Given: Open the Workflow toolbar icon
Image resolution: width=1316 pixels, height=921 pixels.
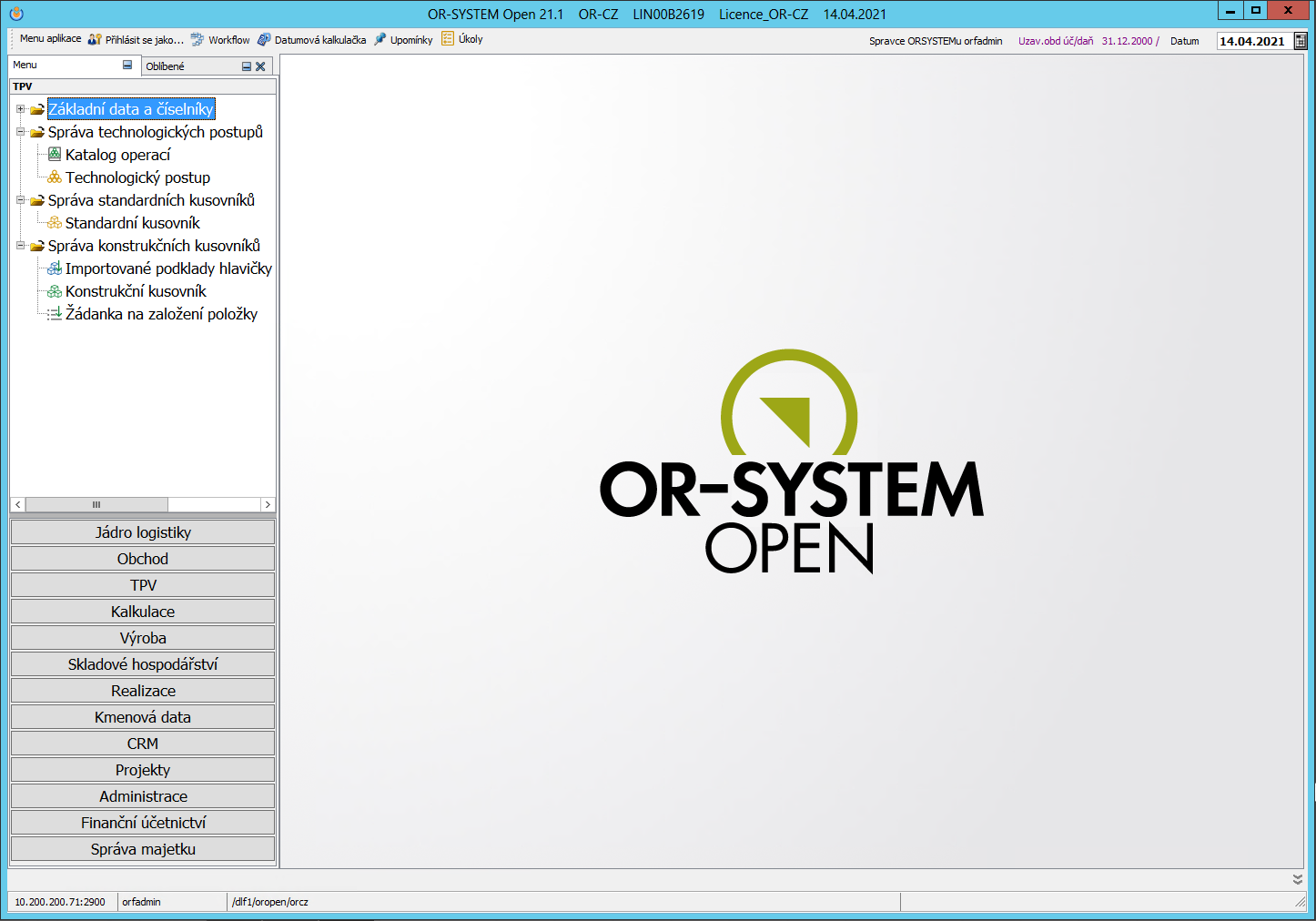Looking at the screenshot, I should tap(197, 40).
